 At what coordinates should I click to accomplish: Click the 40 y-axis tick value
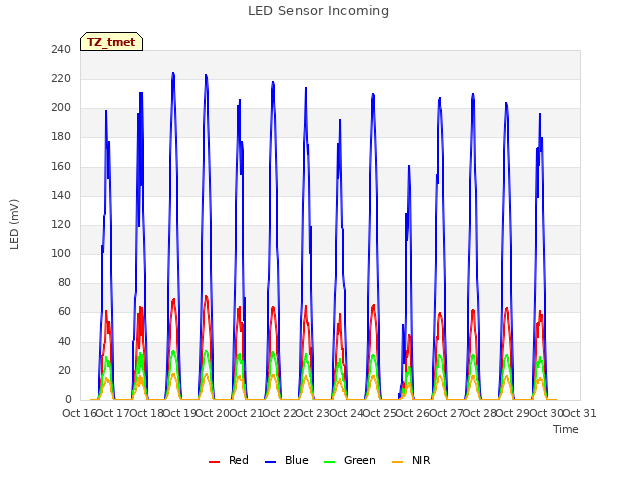tap(64, 341)
